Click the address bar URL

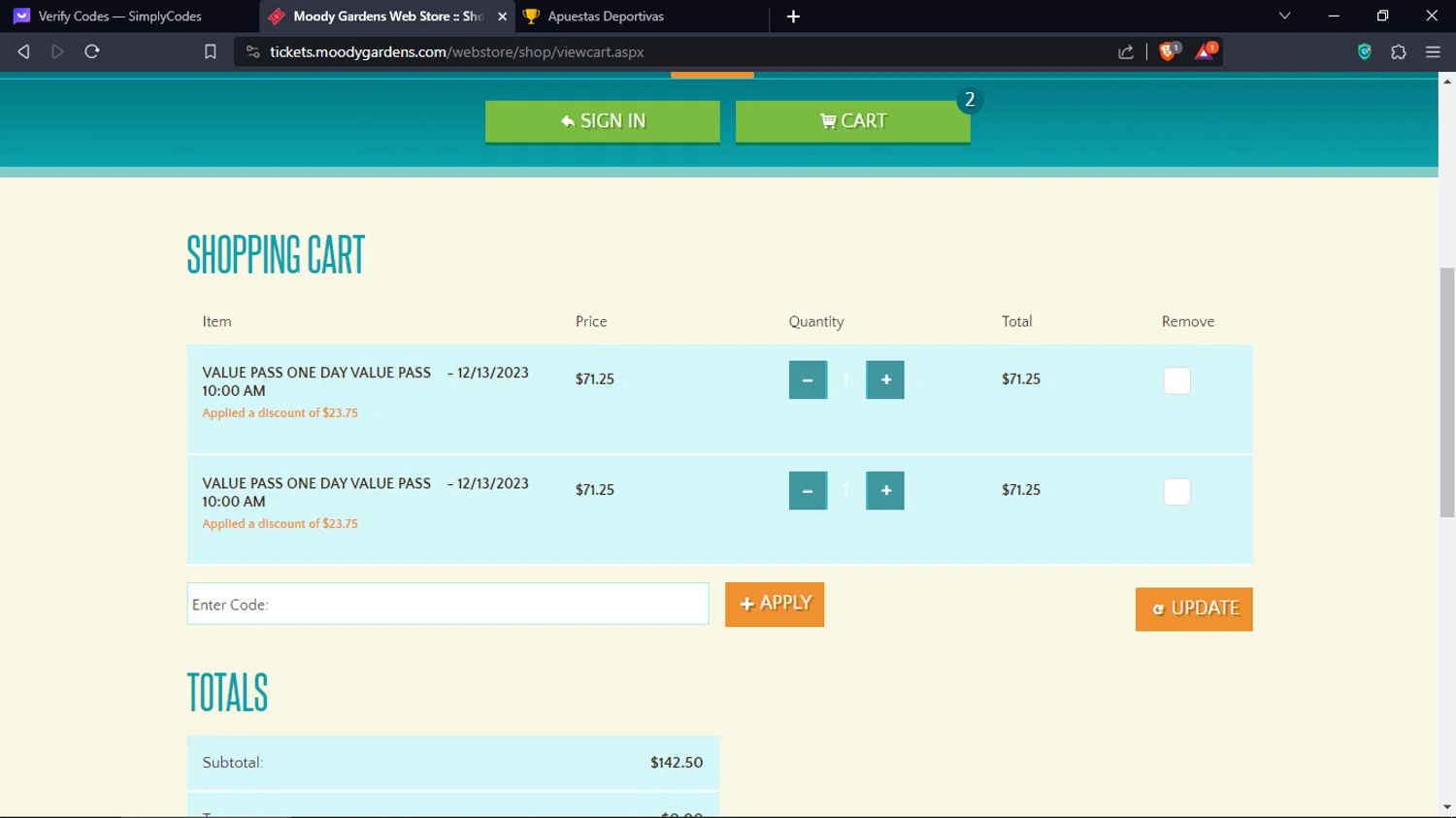click(456, 51)
